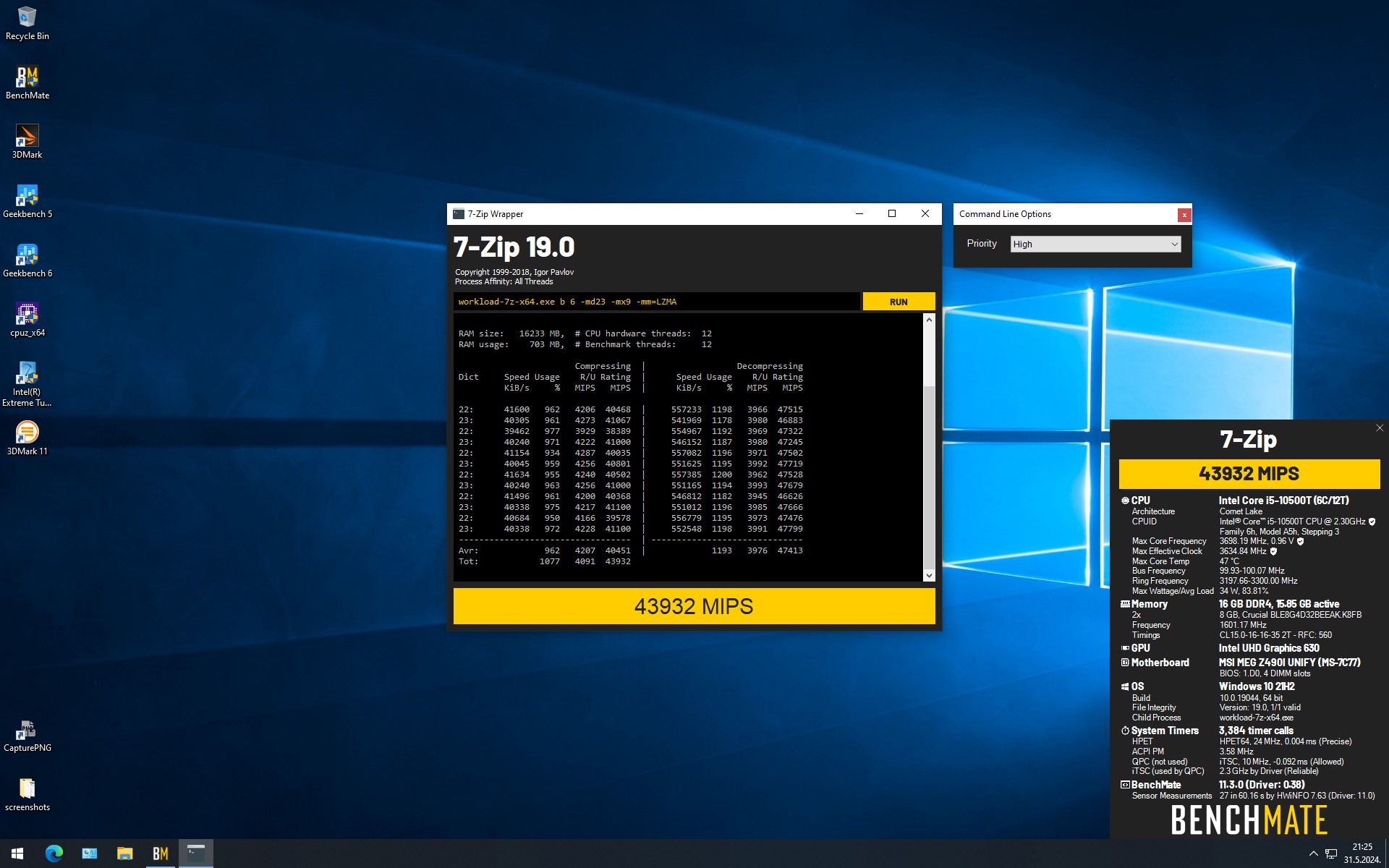Click the System Timers clock icon
The width and height of the screenshot is (1389, 868).
pyautogui.click(x=1125, y=731)
